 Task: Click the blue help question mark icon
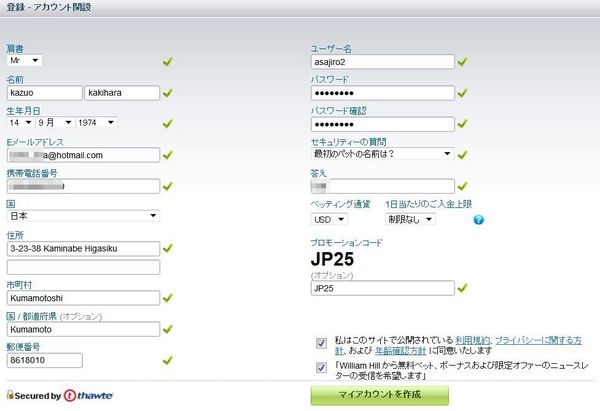(x=478, y=220)
